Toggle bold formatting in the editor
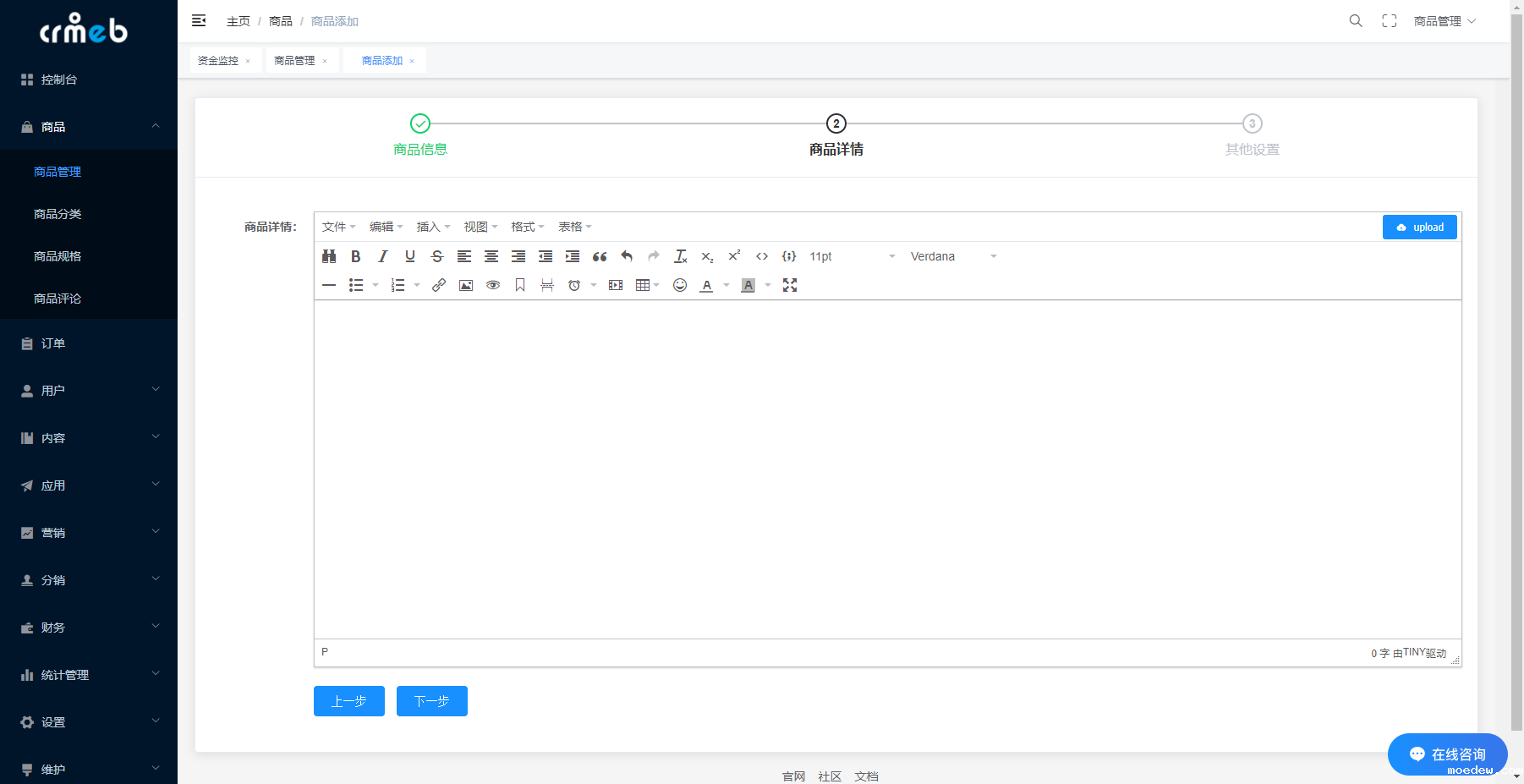The image size is (1524, 784). pyautogui.click(x=356, y=256)
